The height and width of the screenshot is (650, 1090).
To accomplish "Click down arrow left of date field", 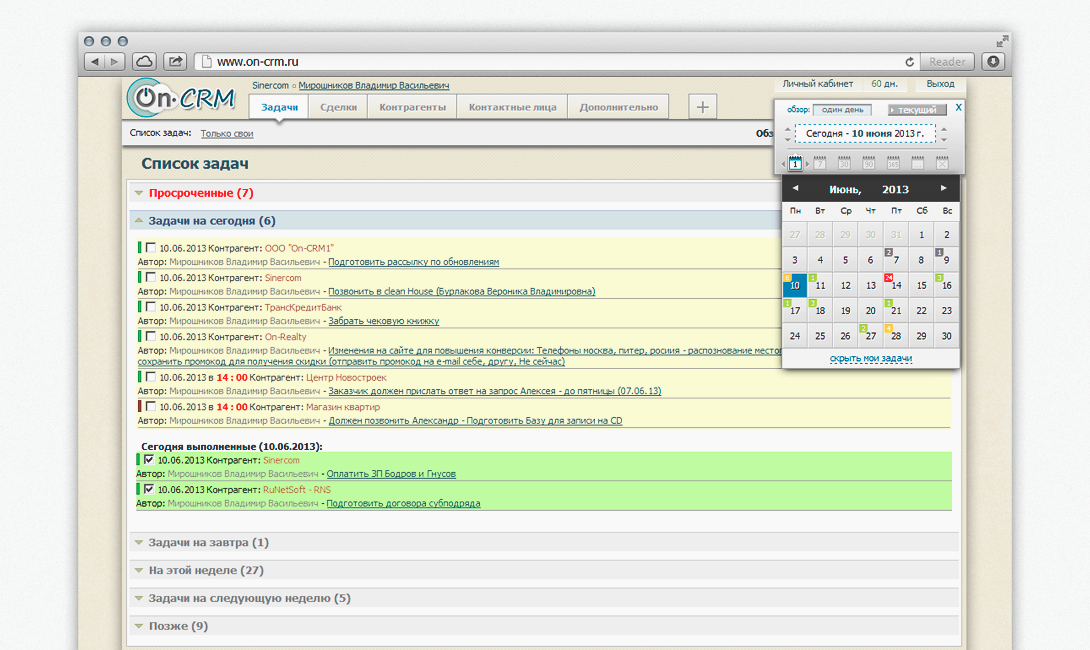I will tap(788, 139).
